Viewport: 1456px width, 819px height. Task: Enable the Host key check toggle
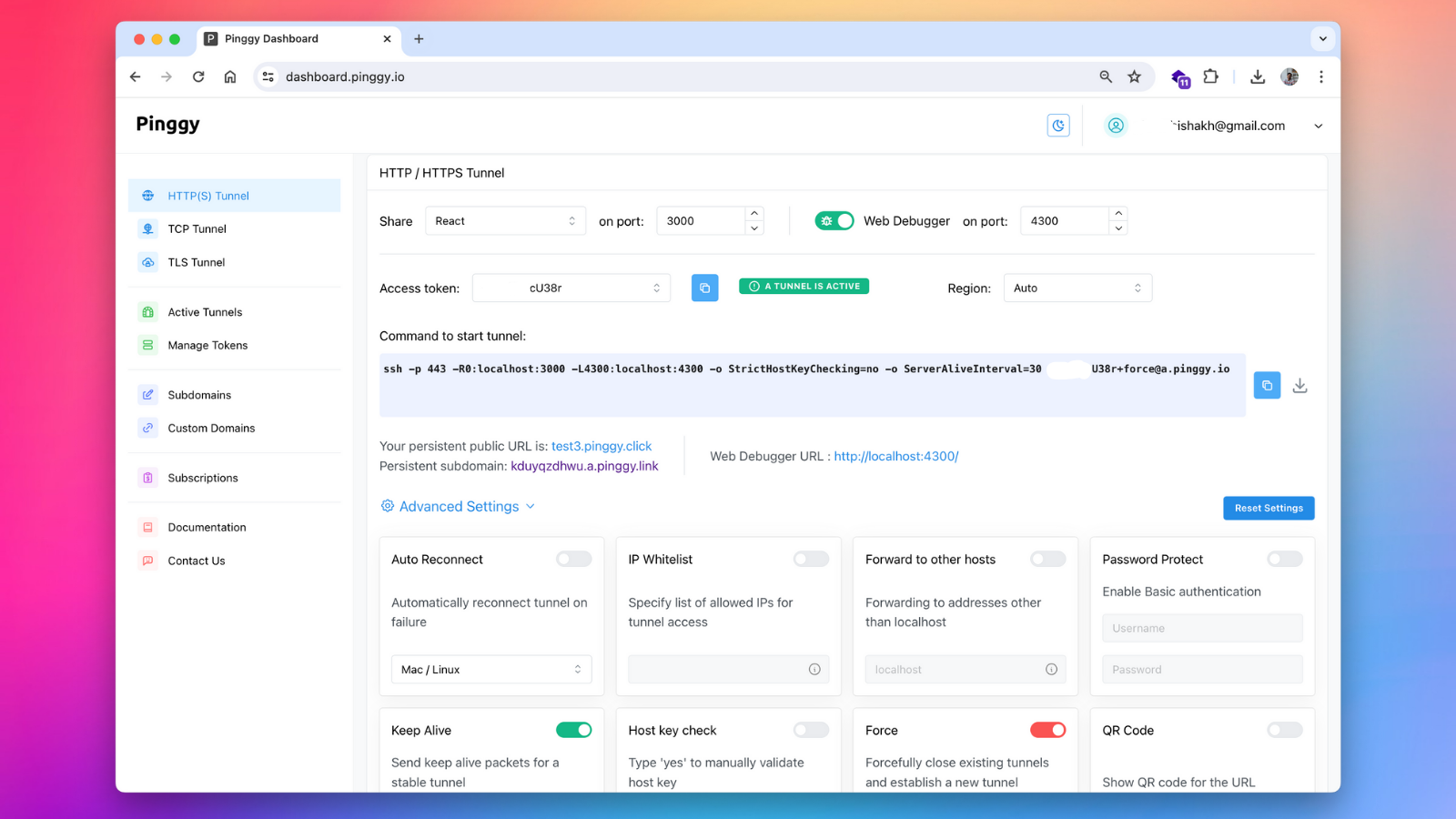[x=811, y=730]
